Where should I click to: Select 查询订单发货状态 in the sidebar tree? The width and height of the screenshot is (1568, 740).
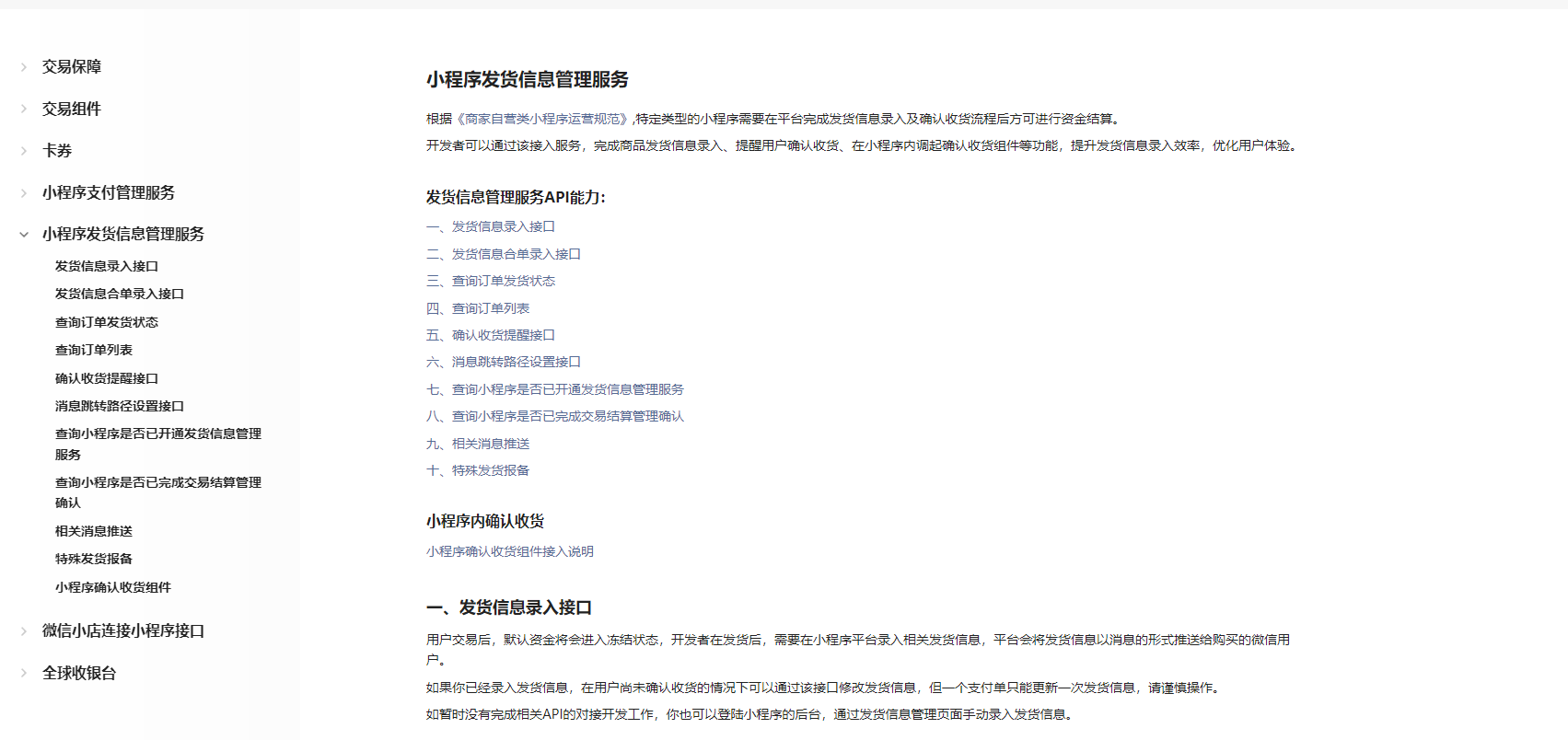[x=107, y=322]
